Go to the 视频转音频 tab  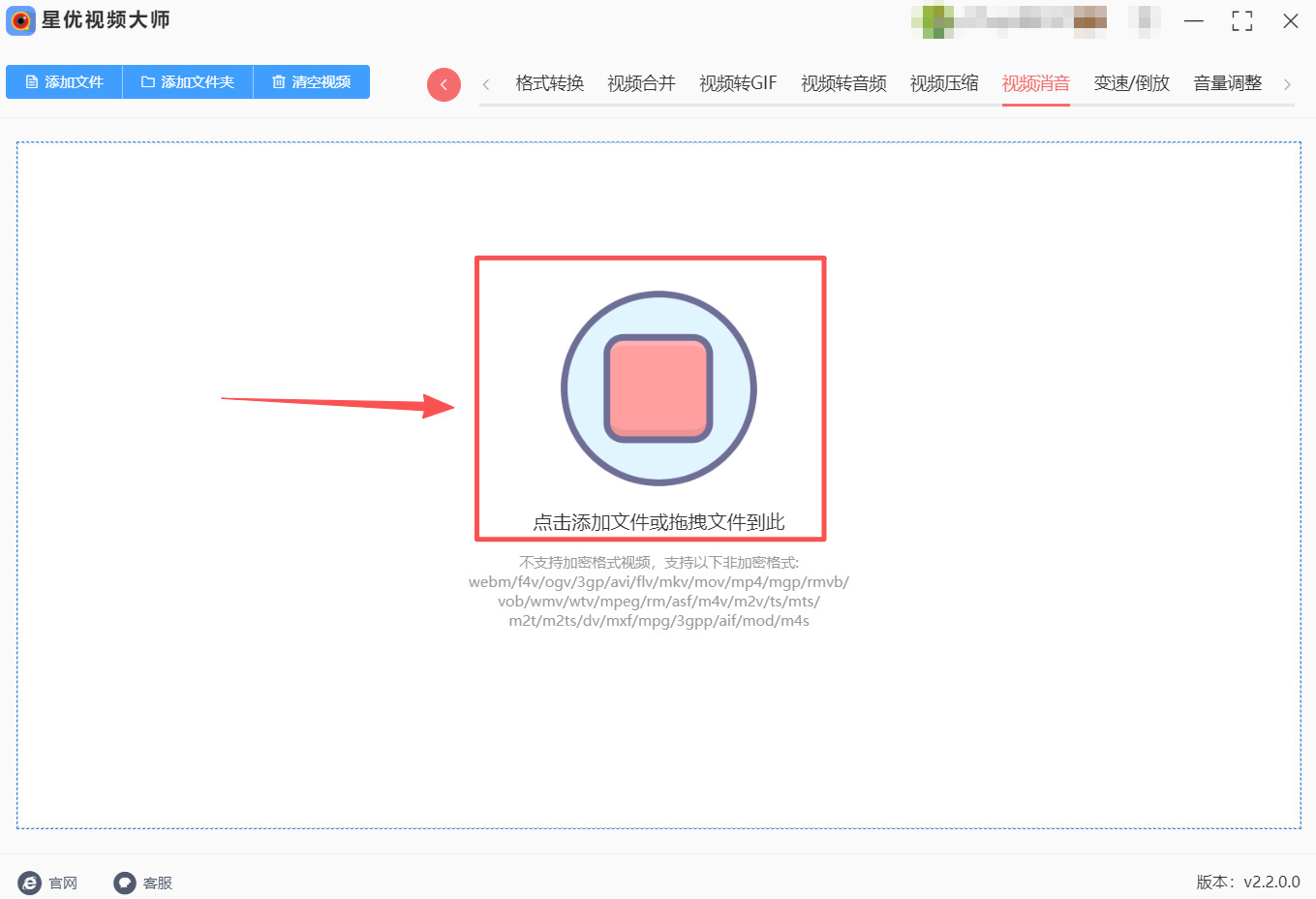click(x=843, y=83)
